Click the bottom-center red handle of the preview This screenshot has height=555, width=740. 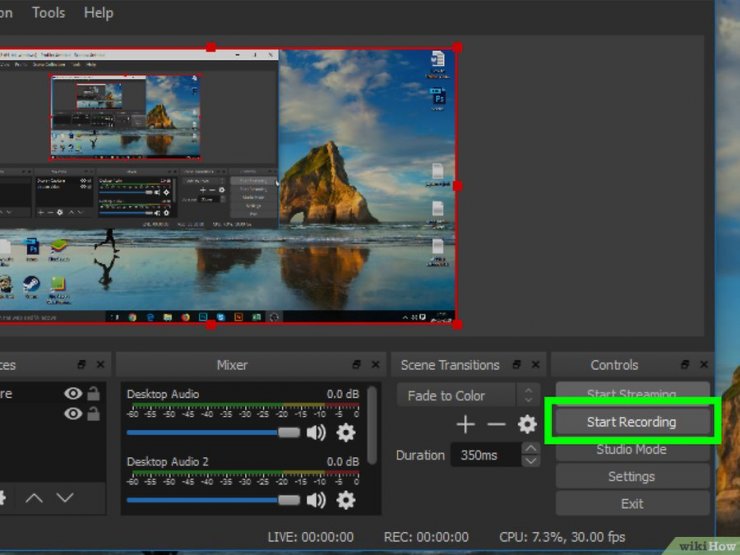tap(211, 325)
